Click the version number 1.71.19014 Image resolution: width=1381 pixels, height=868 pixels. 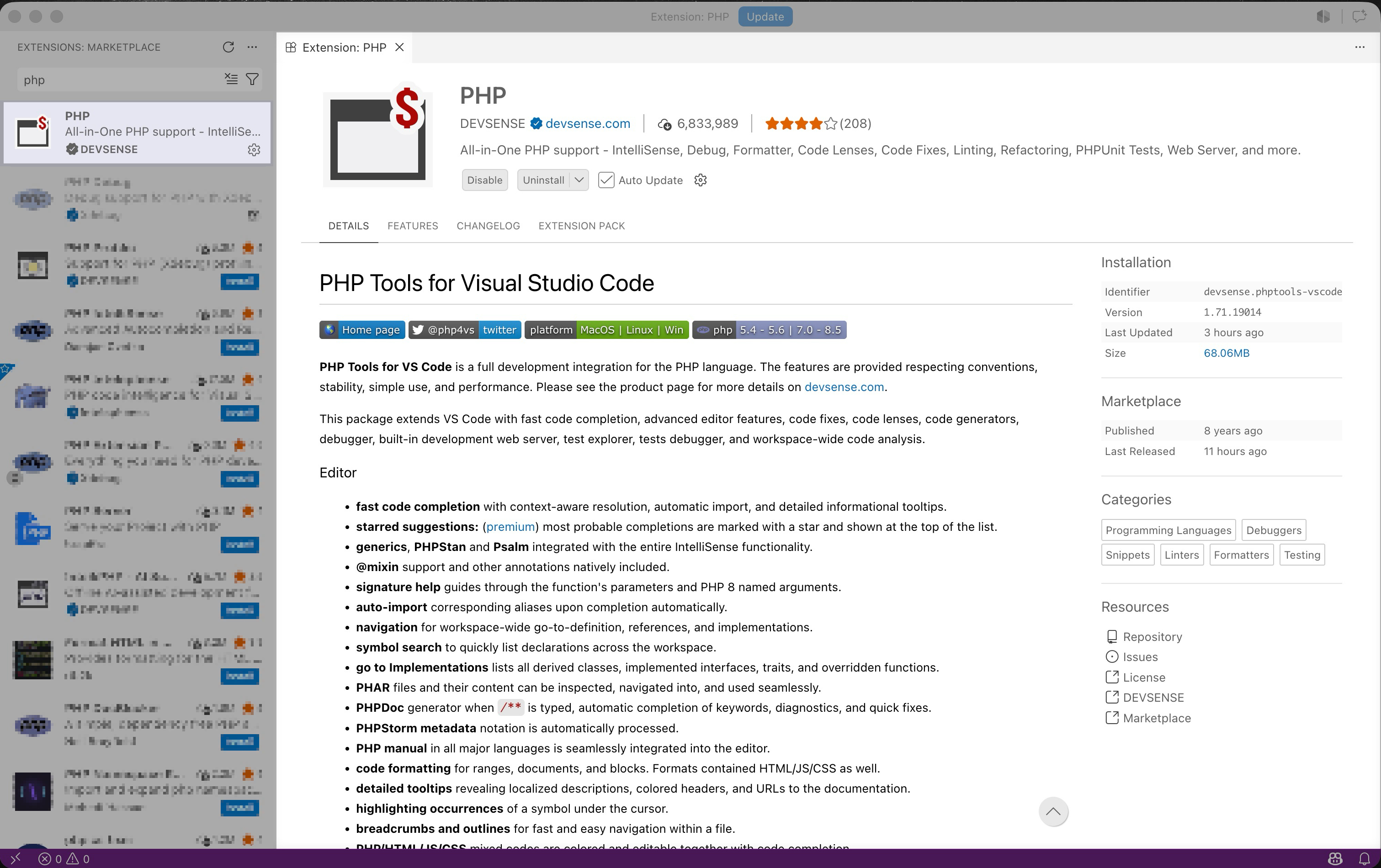(x=1232, y=312)
